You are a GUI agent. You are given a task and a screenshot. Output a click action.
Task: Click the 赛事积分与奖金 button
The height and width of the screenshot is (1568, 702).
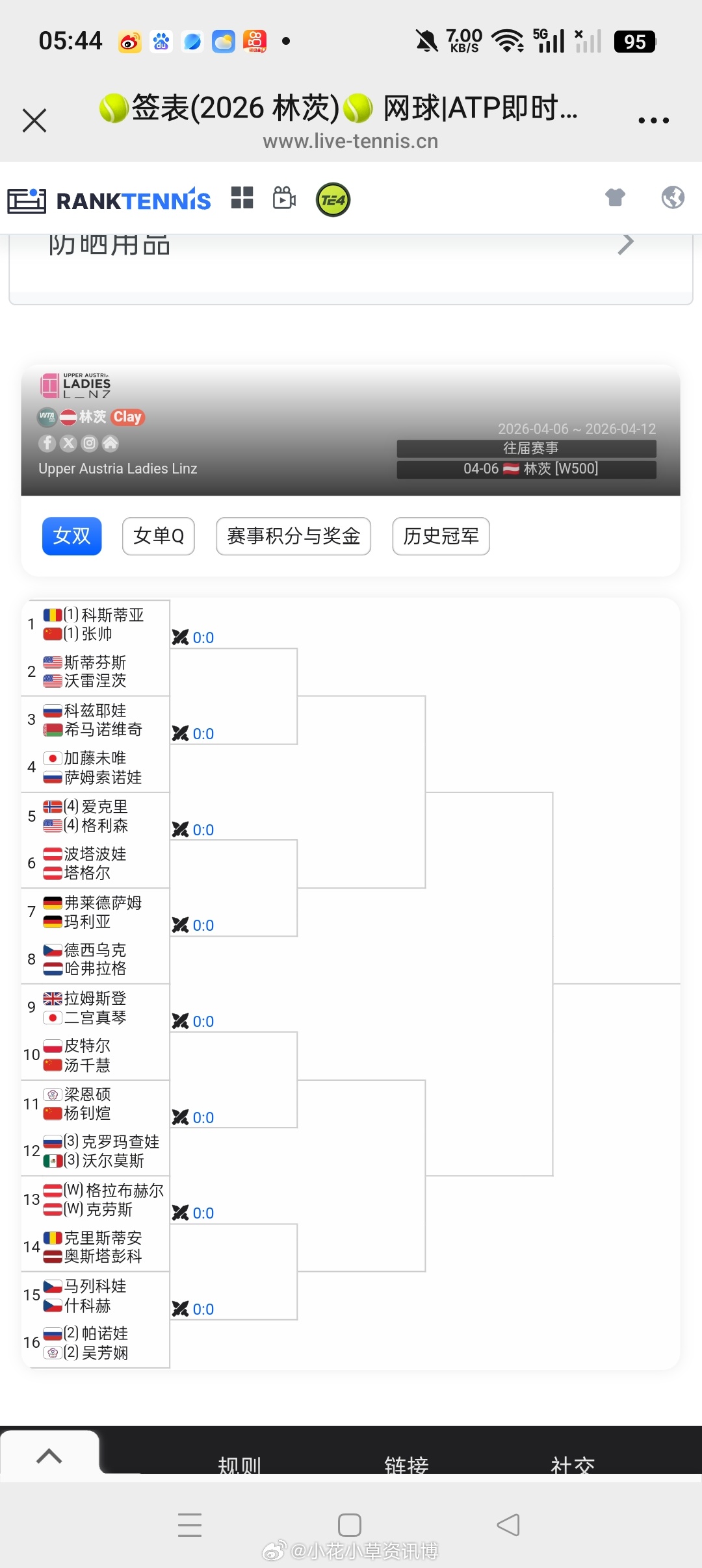click(x=293, y=536)
